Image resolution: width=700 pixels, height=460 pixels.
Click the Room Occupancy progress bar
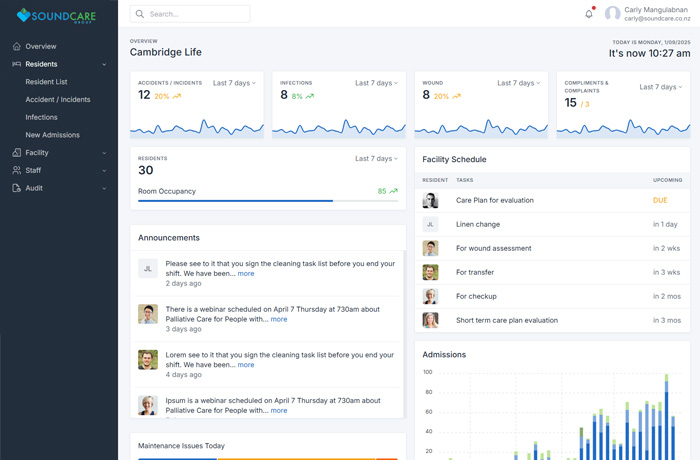pos(267,201)
